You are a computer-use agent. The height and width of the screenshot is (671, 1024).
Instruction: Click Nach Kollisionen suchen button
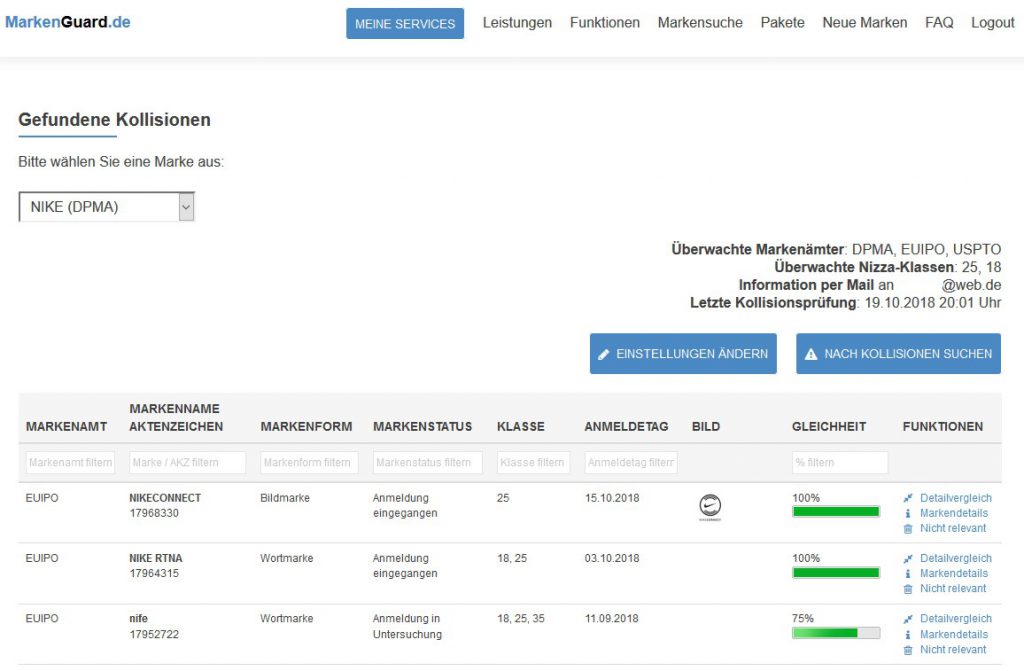898,353
